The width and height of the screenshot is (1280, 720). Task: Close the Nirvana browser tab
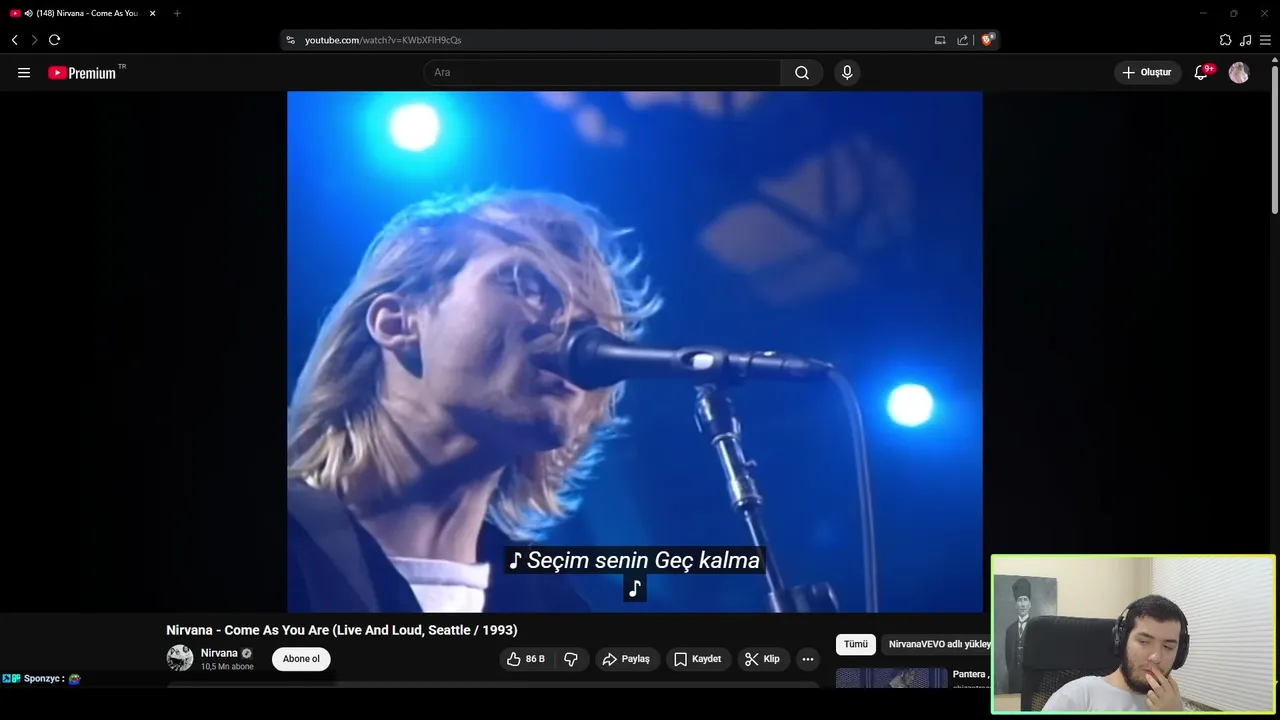tap(153, 13)
